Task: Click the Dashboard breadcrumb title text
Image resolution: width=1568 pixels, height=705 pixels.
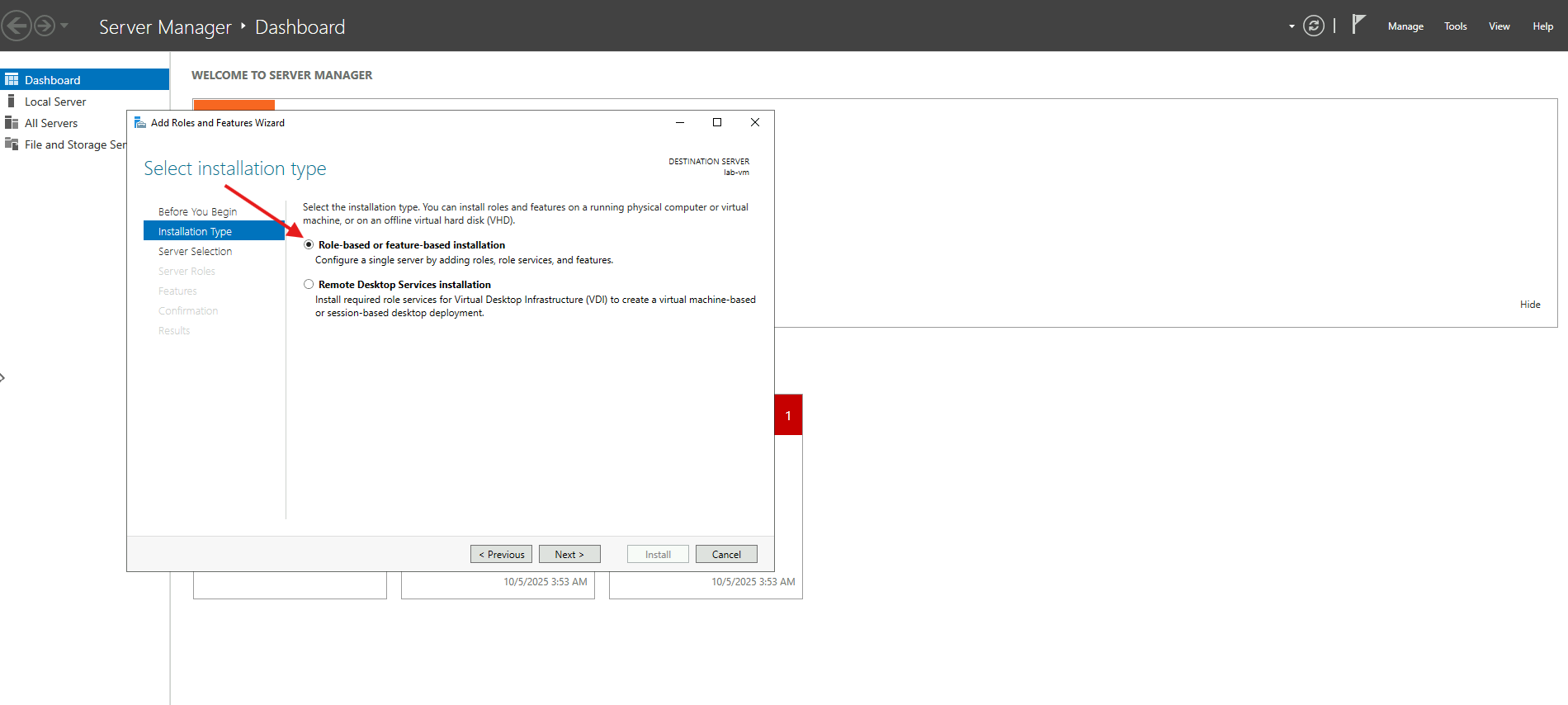Action: point(300,26)
